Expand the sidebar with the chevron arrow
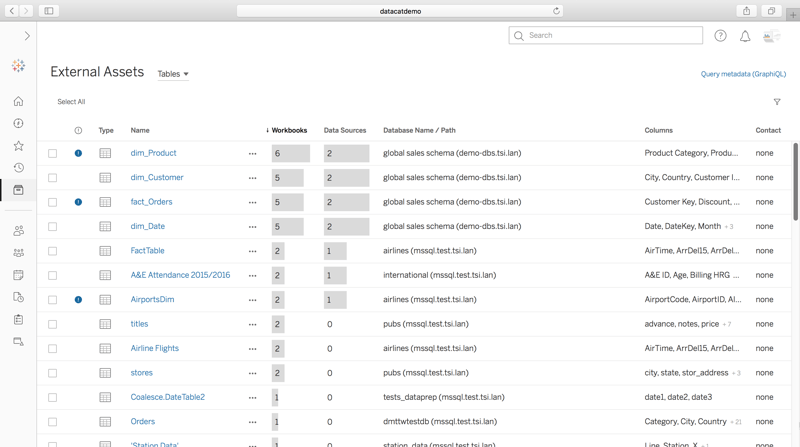The height and width of the screenshot is (447, 800). coord(27,36)
